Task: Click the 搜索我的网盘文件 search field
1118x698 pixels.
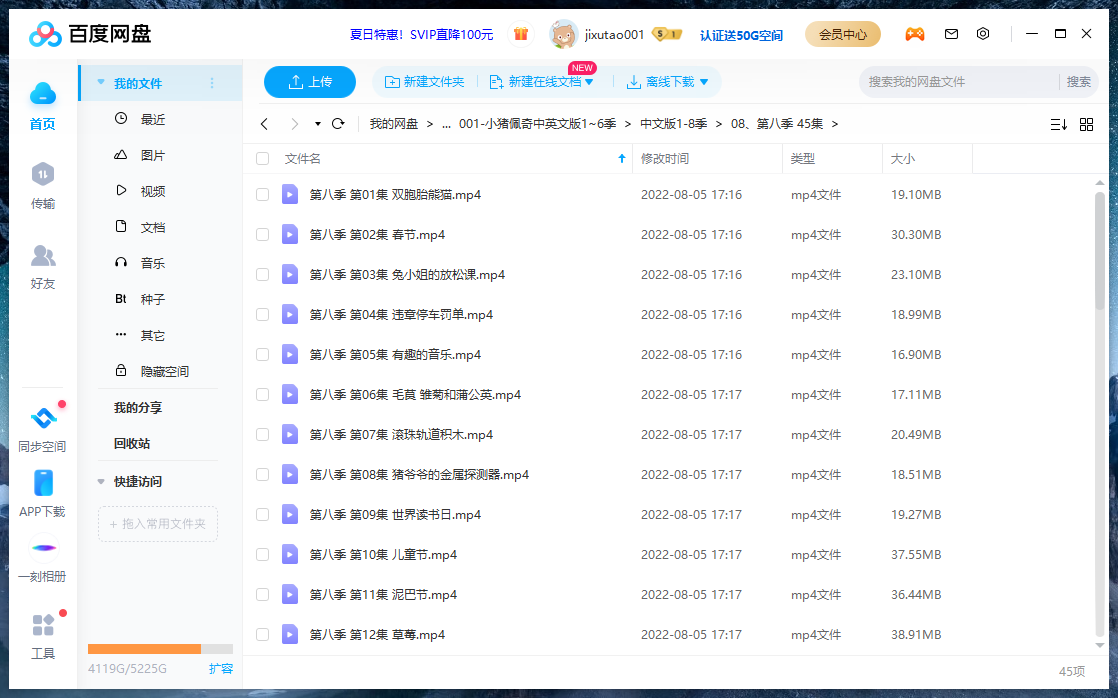Action: [x=958, y=82]
